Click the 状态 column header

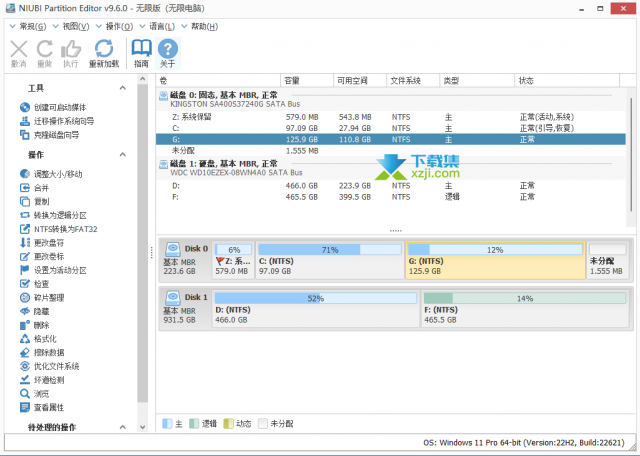567,80
